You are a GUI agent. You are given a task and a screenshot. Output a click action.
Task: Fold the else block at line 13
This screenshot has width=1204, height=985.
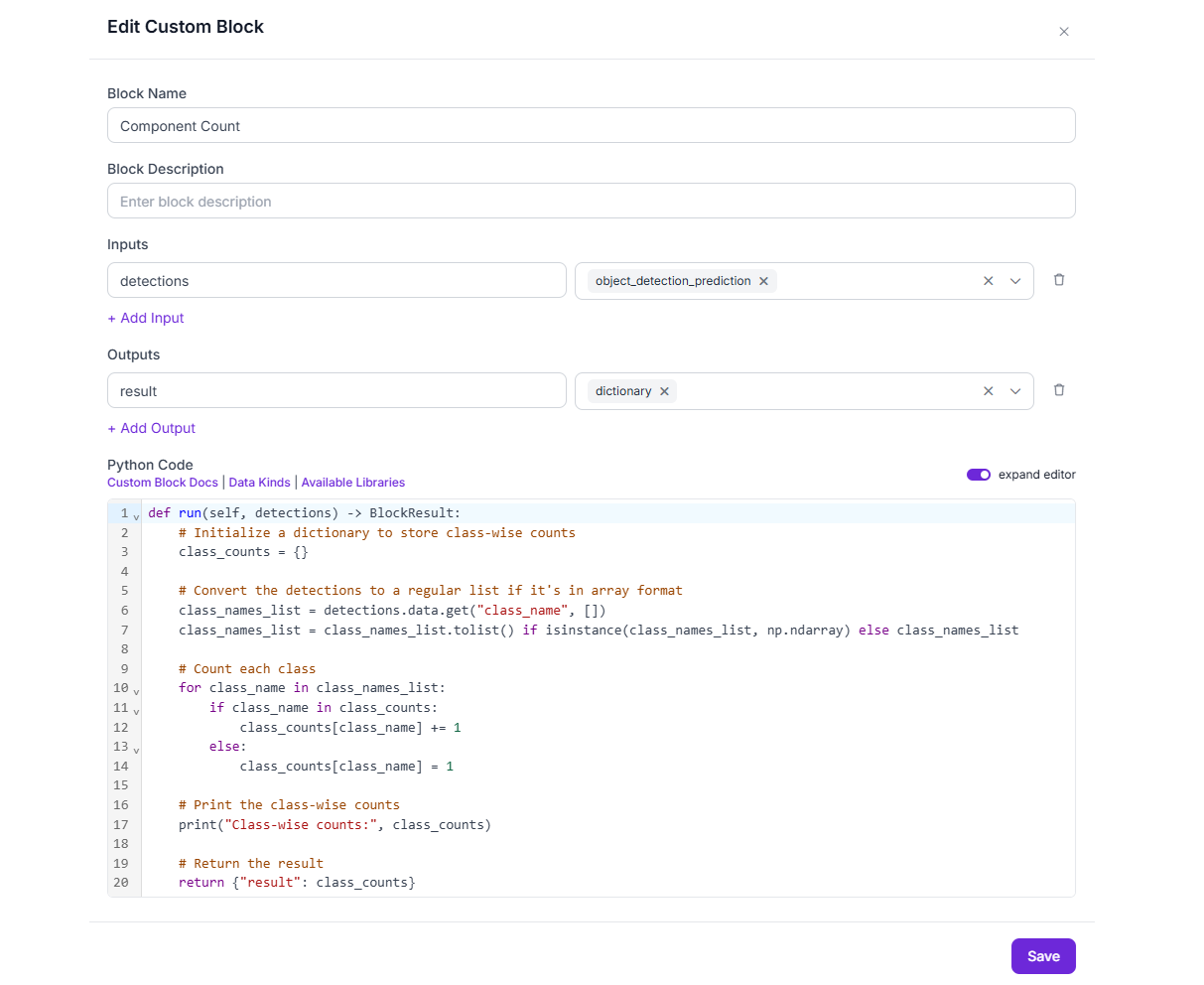[x=137, y=750]
